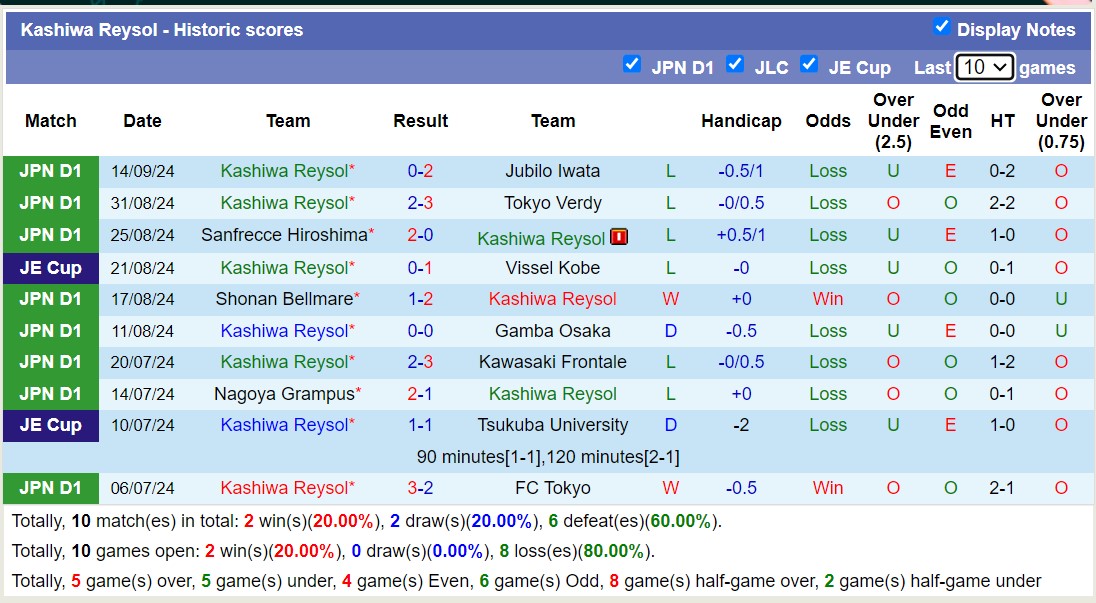Click the red card icon beside Kashiwa Reysol
Viewport: 1096px width, 603px height.
click(x=619, y=237)
